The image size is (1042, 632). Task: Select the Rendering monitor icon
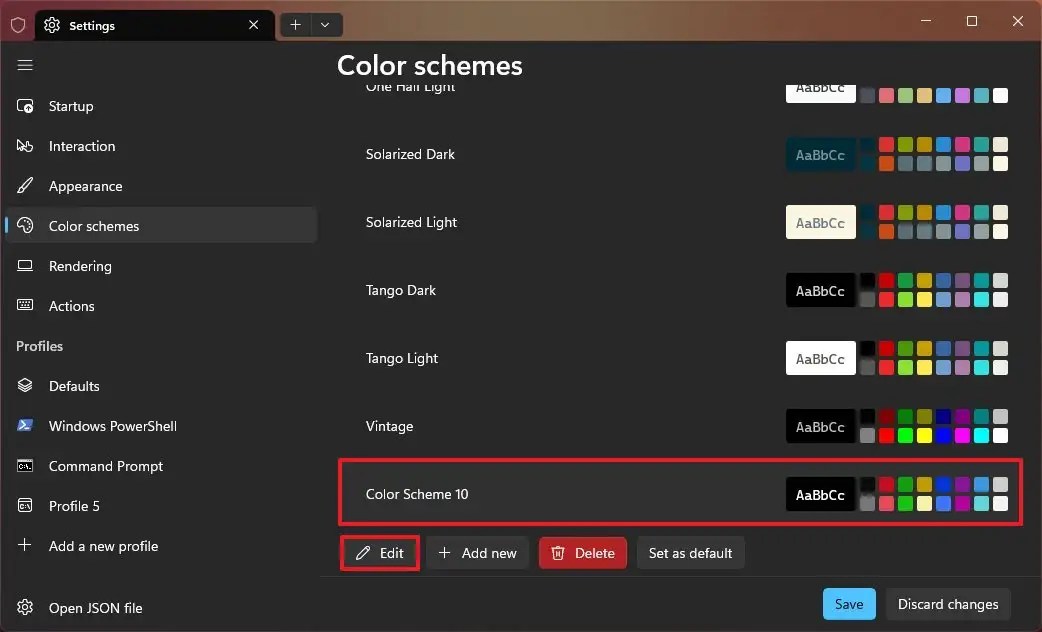coord(25,266)
